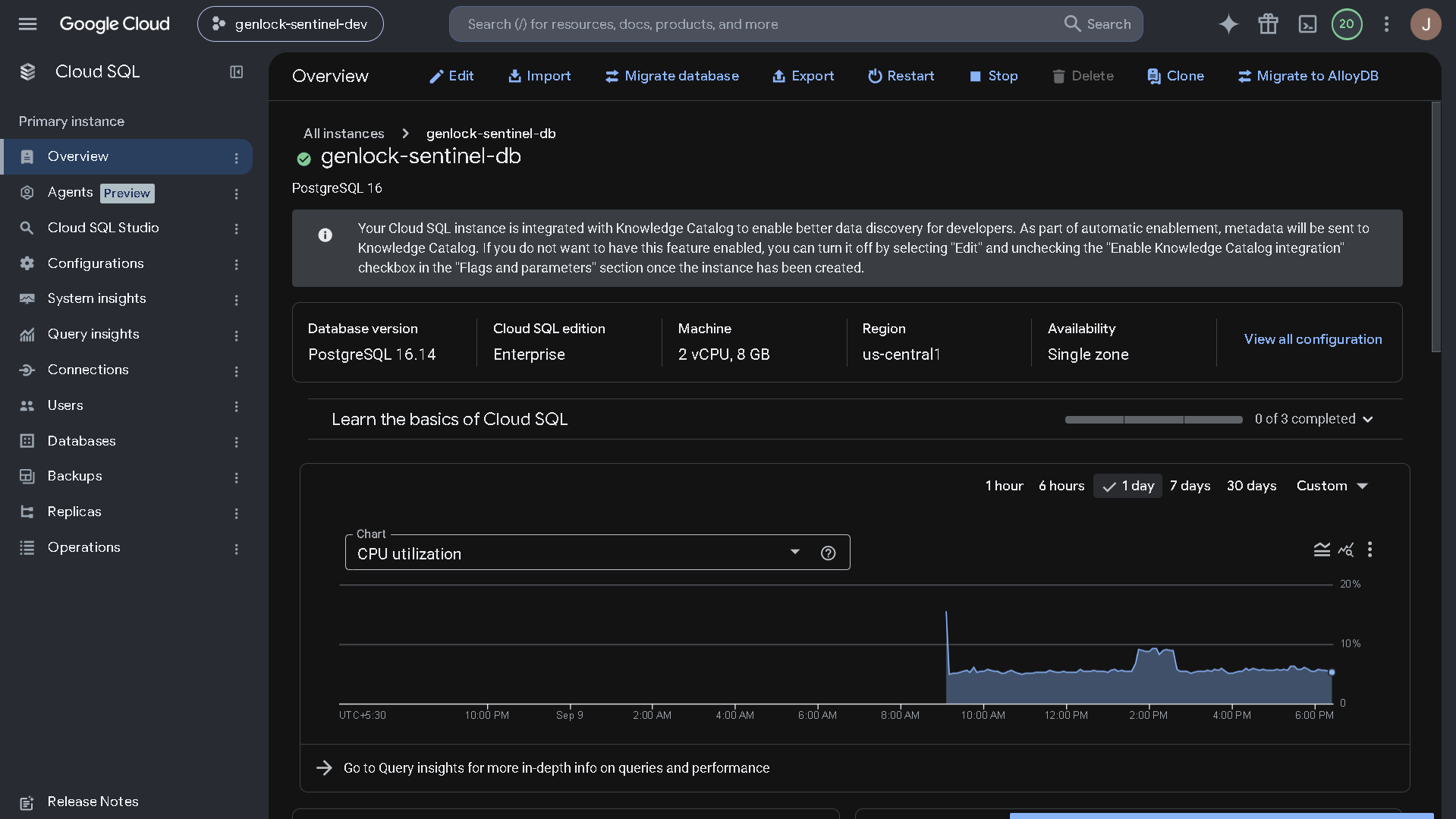Open notifications badge showing 20
Image resolution: width=1456 pixels, height=819 pixels.
(1347, 24)
